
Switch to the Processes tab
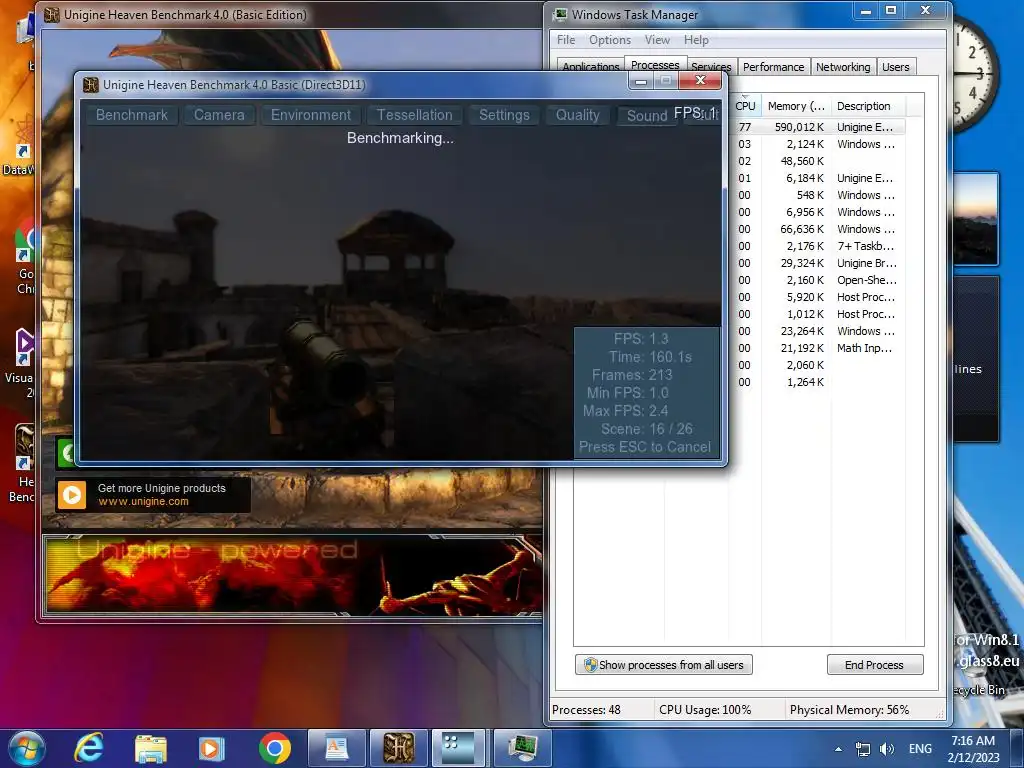click(655, 65)
